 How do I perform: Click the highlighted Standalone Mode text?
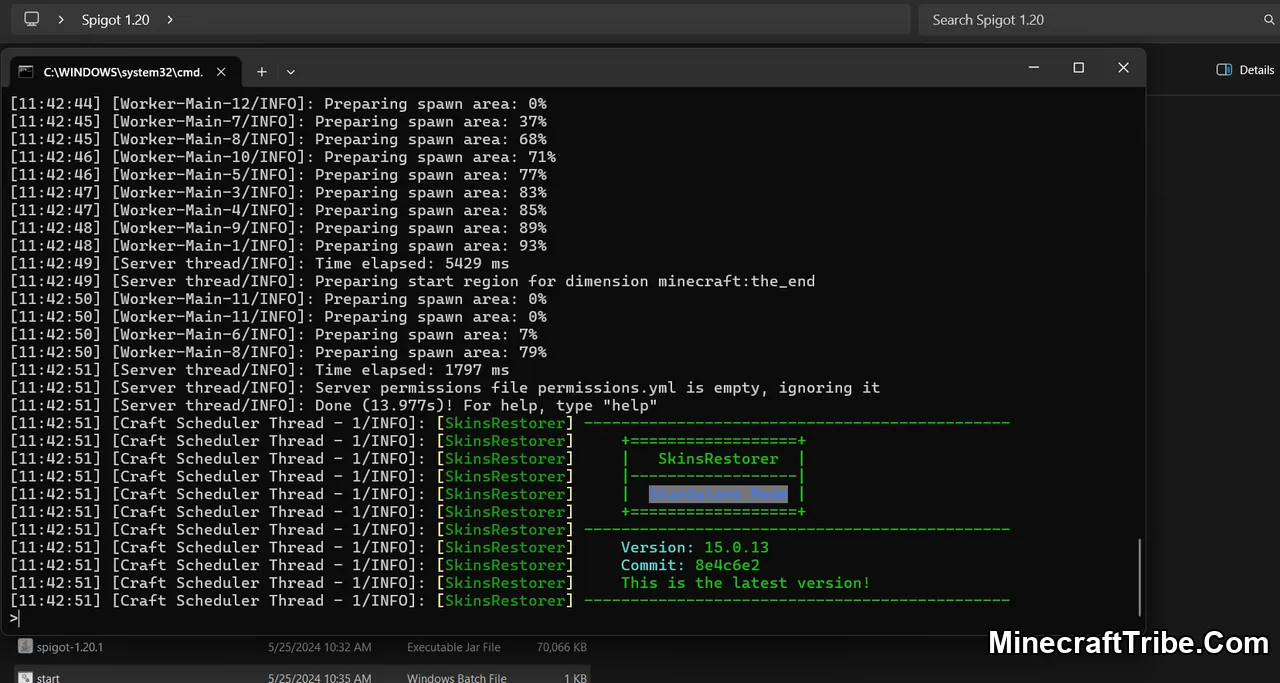718,494
